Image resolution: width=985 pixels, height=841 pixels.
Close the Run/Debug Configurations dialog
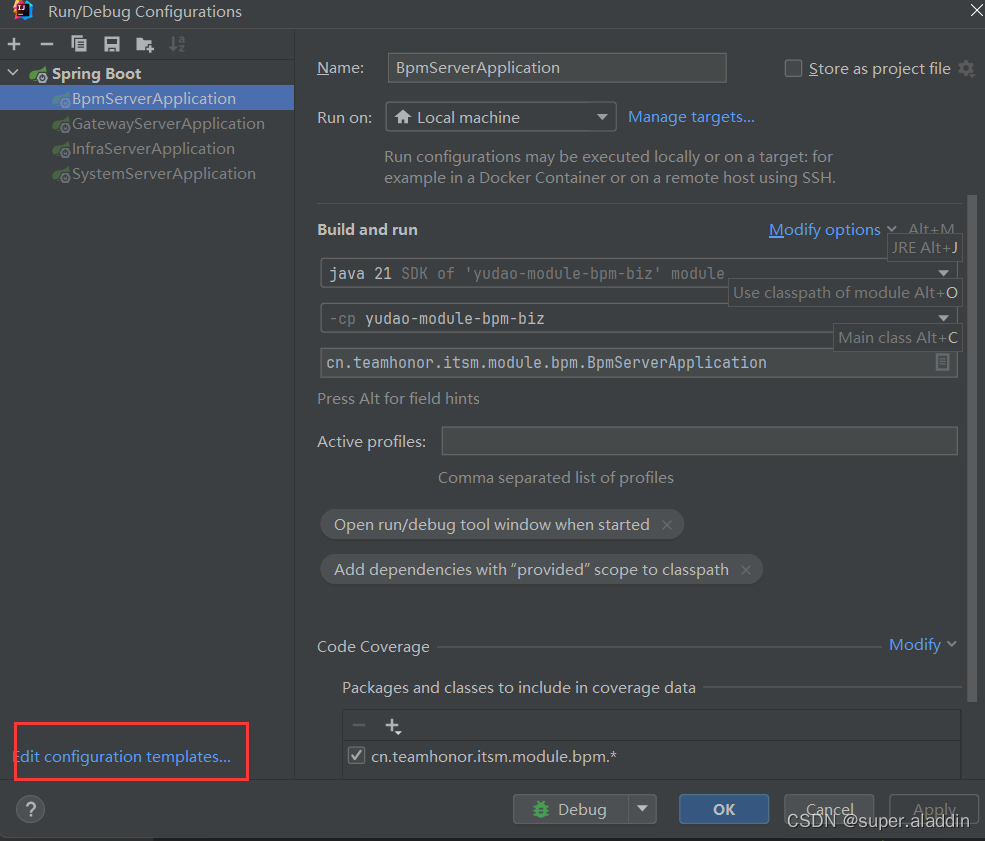(976, 10)
